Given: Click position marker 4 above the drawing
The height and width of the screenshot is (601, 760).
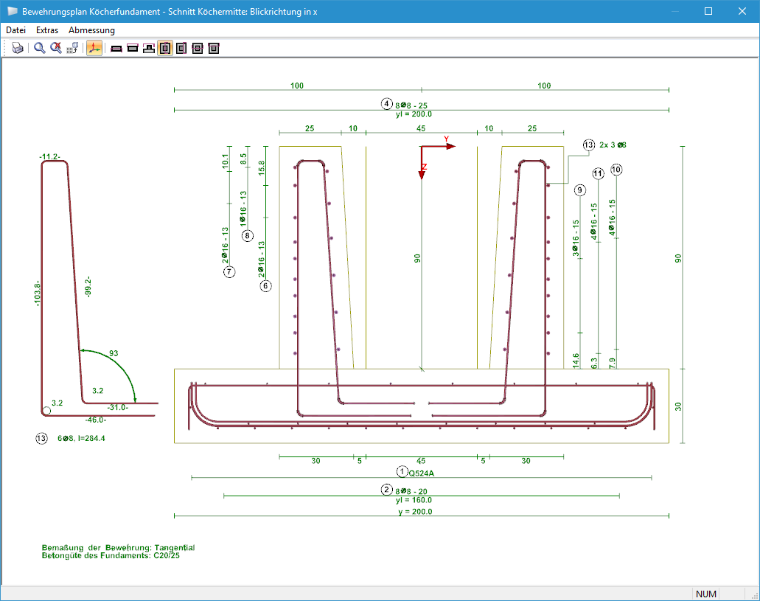Looking at the screenshot, I should click(x=386, y=104).
